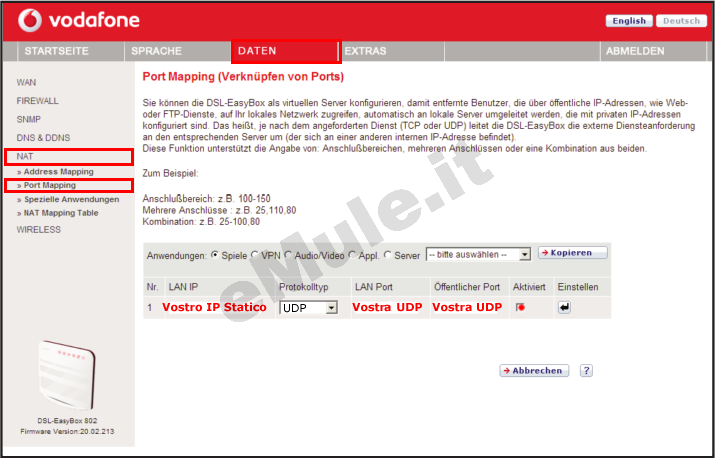Click the Vodafone logo icon
The image size is (715, 458).
tap(30, 21)
